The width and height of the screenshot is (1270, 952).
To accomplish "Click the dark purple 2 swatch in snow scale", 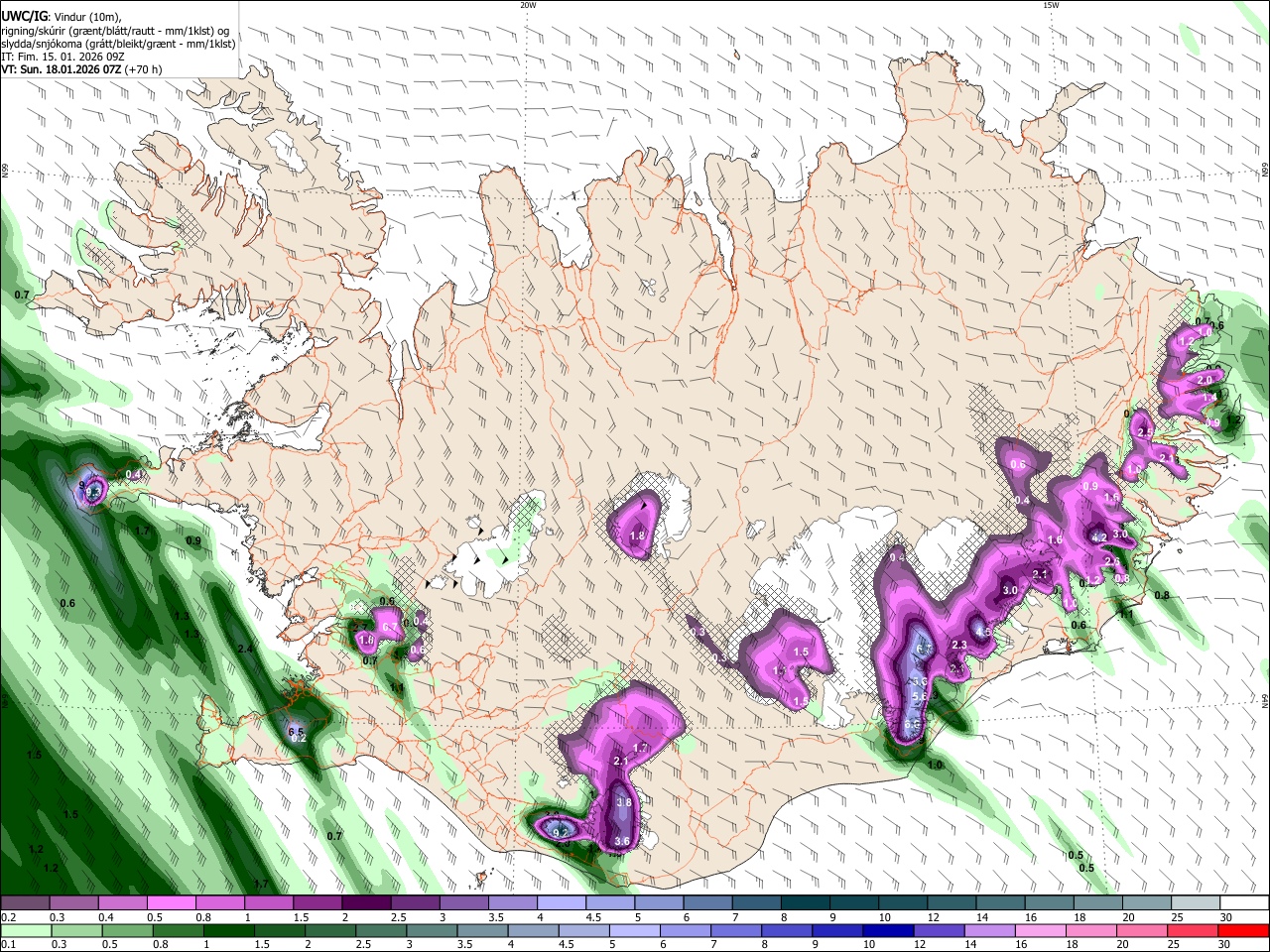I will tap(367, 902).
